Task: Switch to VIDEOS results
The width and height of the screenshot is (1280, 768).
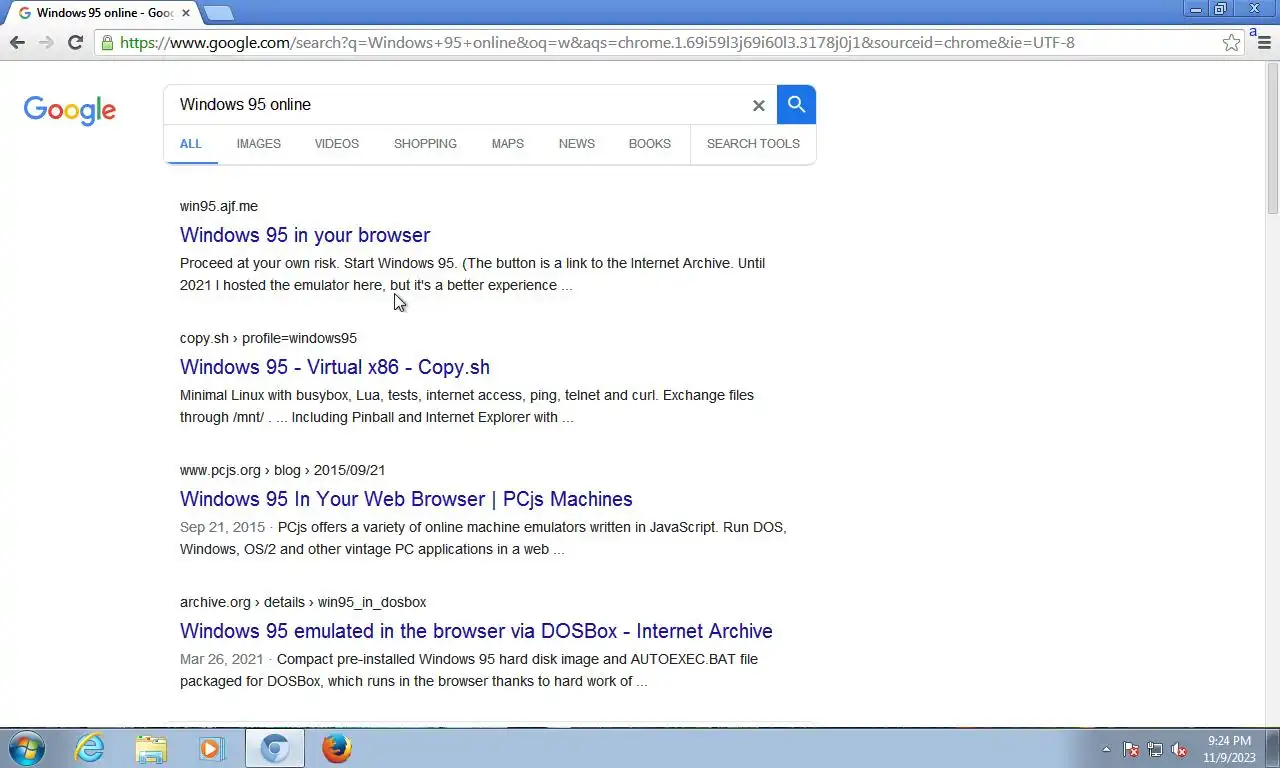Action: pos(336,144)
